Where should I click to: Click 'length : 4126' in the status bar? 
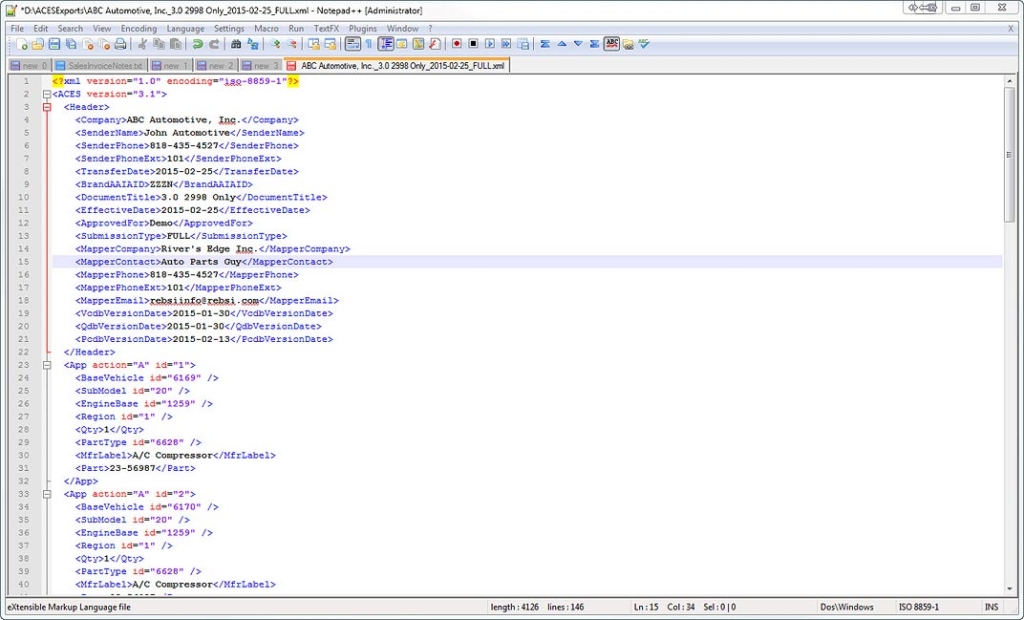point(515,607)
